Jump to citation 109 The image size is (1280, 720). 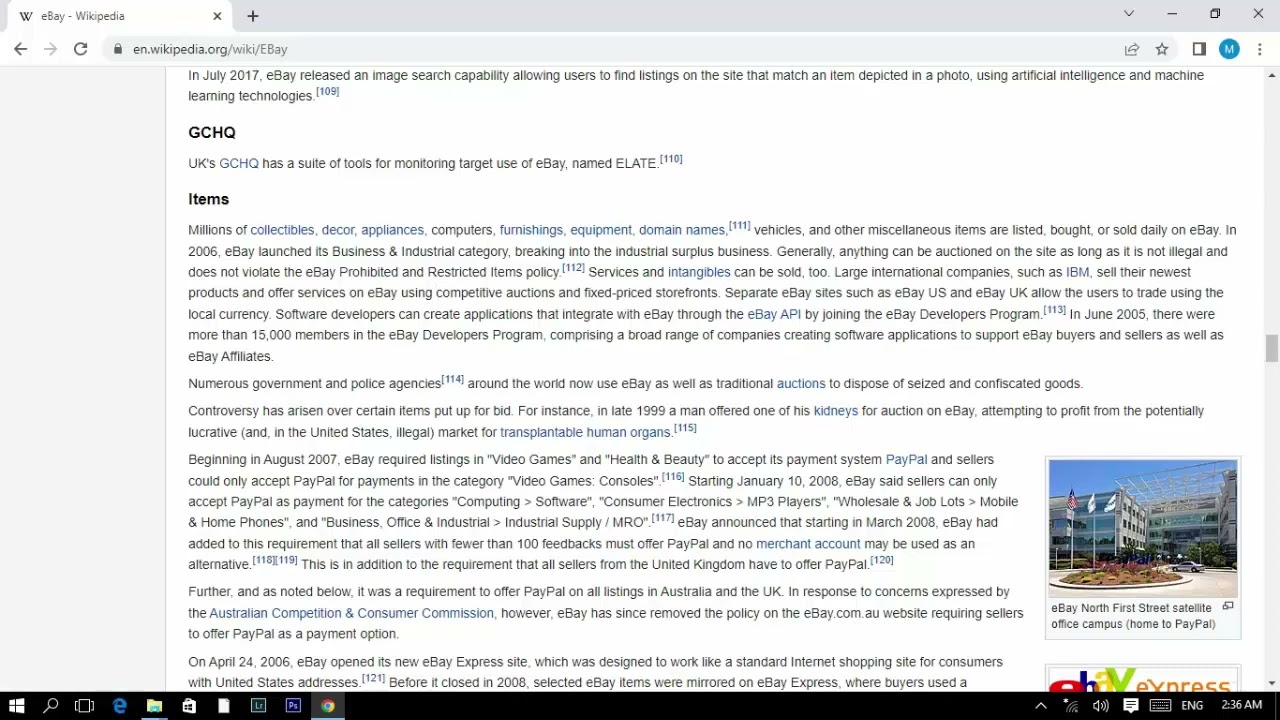(328, 91)
